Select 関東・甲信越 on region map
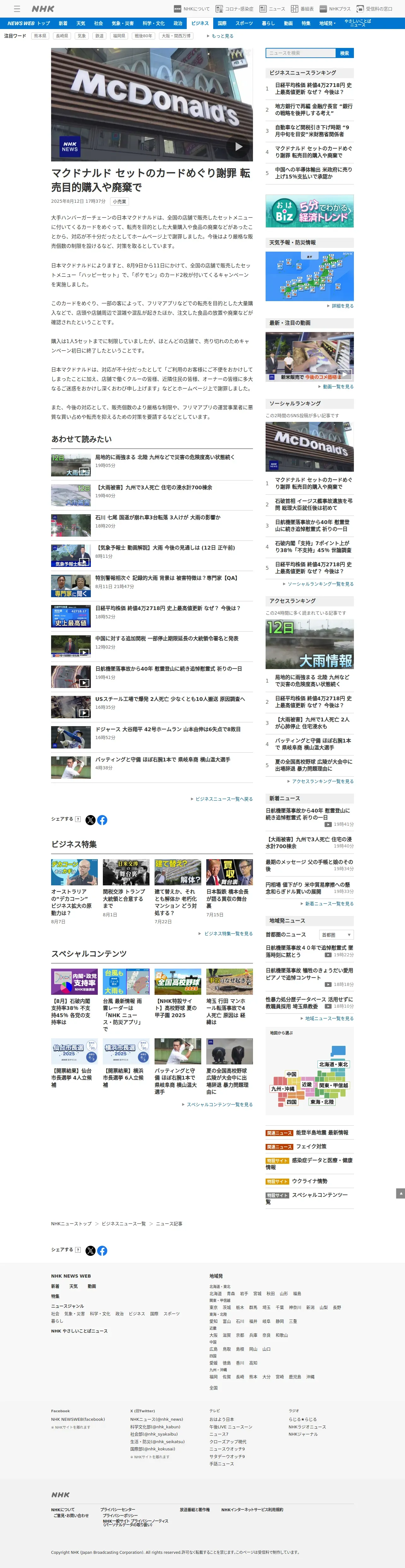The width and height of the screenshot is (405, 1568). [334, 1085]
